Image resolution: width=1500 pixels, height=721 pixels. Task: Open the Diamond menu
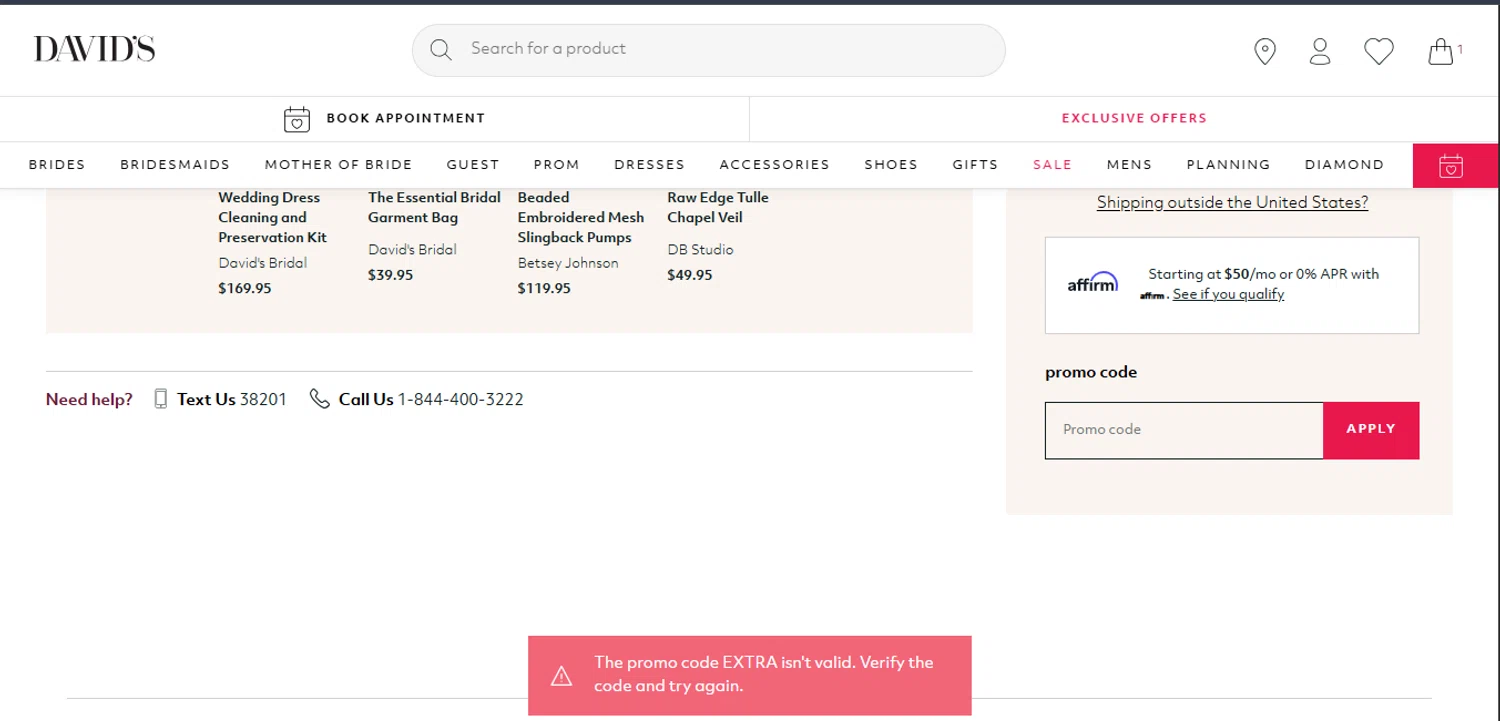(x=1344, y=165)
